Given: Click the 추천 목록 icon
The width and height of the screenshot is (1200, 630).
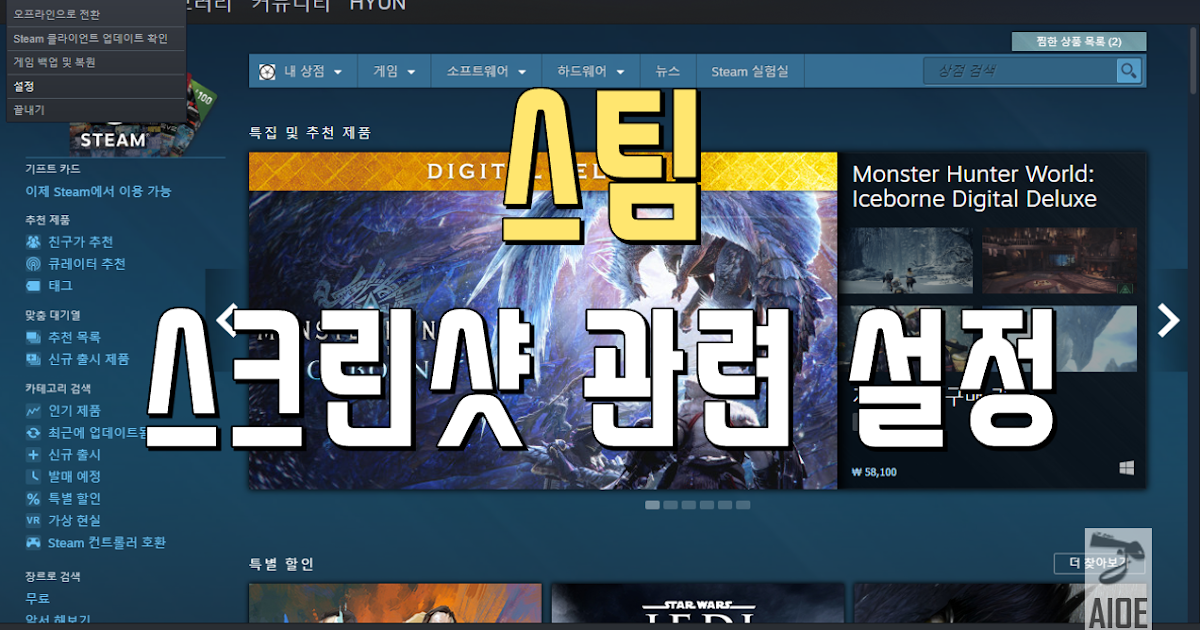Looking at the screenshot, I should point(33,337).
